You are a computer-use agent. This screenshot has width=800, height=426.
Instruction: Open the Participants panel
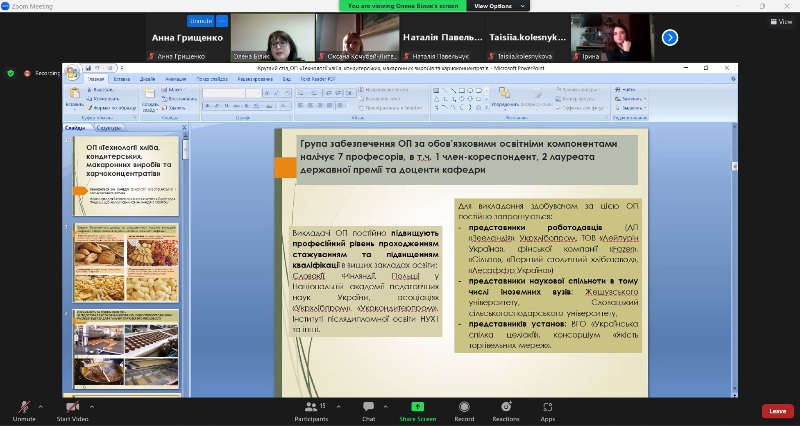tap(311, 406)
